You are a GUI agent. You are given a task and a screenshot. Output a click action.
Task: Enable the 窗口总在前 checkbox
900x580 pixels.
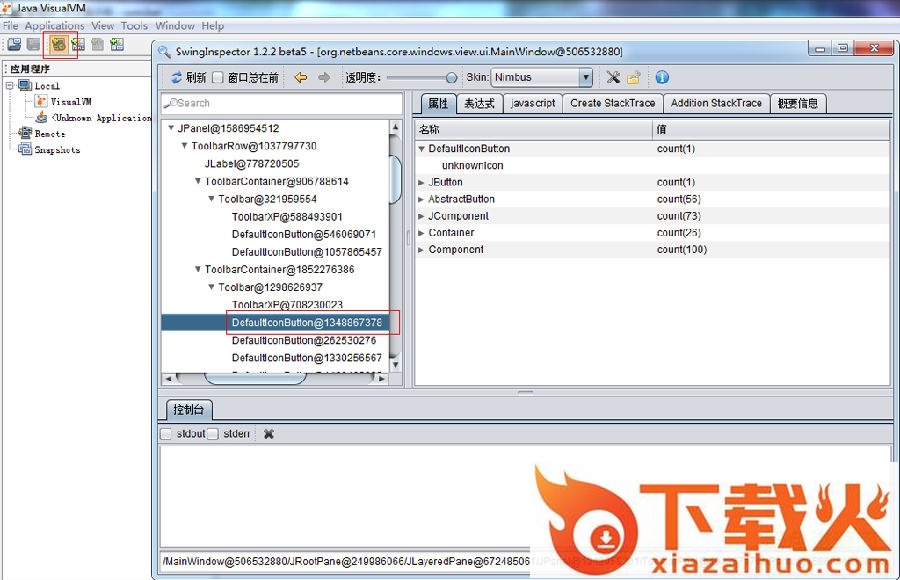(218, 78)
